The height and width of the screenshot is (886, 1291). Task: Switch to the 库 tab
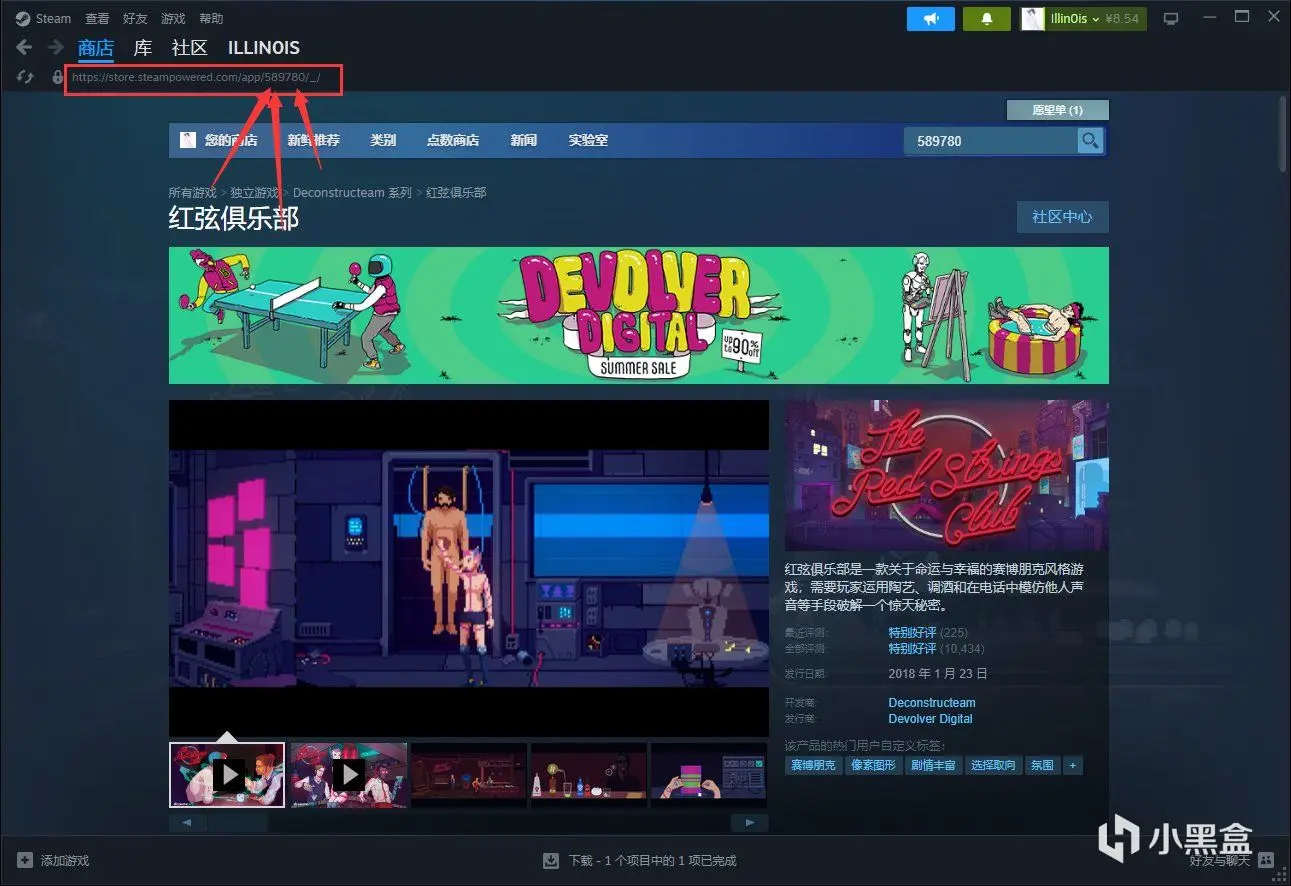(143, 48)
